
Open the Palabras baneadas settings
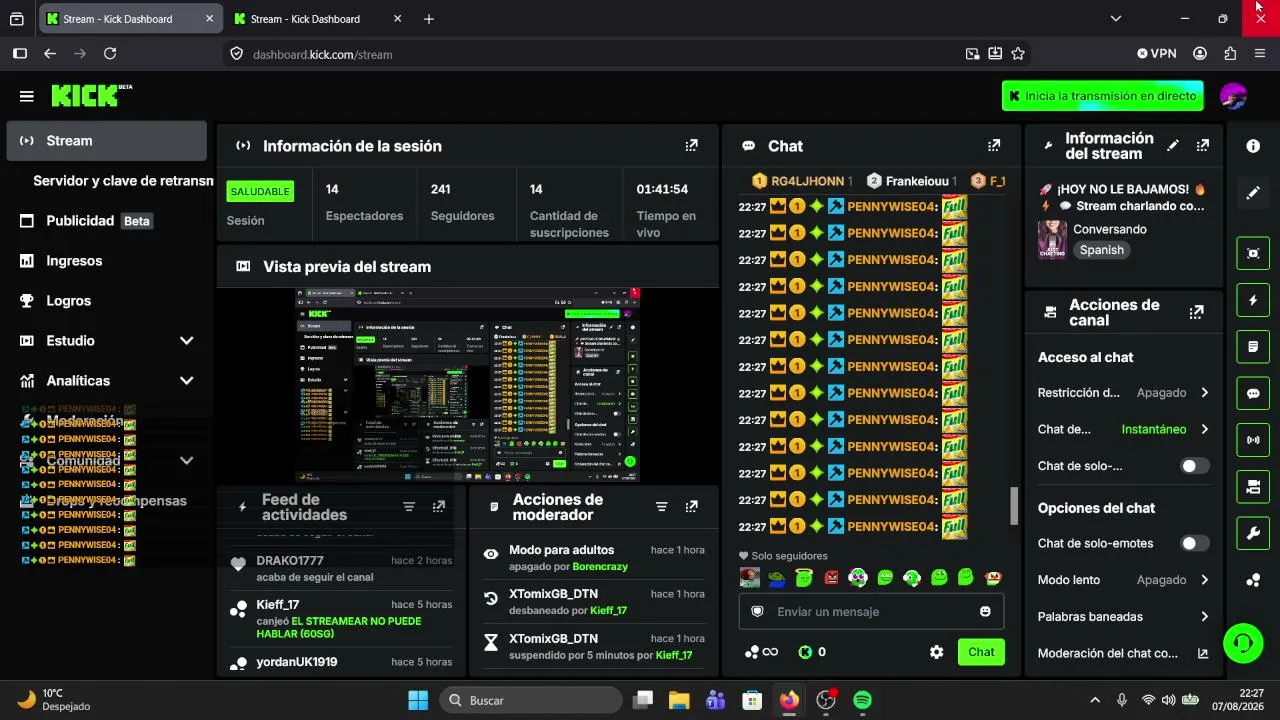(1124, 617)
